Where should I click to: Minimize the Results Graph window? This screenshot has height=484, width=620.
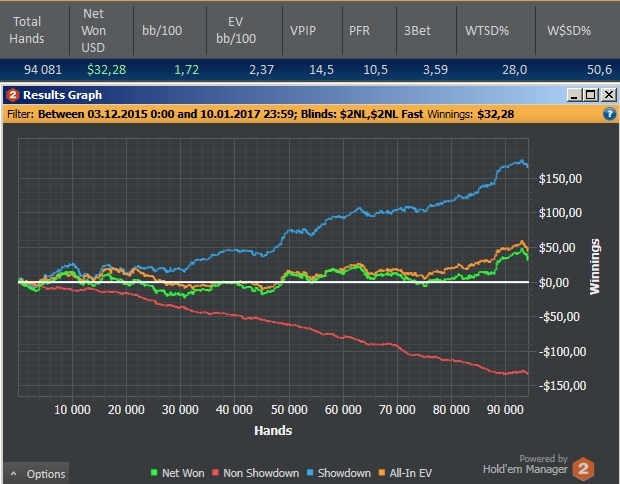pos(575,95)
